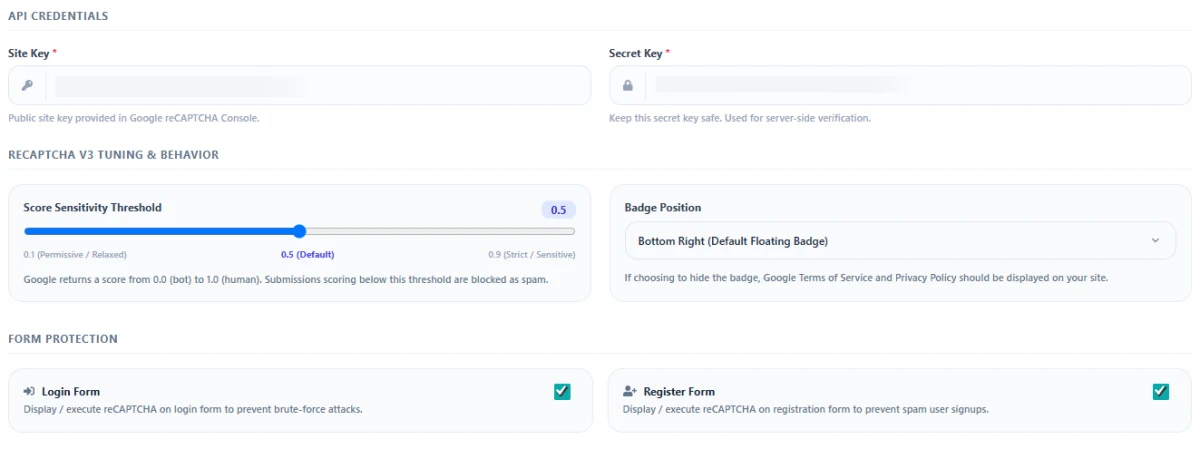Click the Login Form sign-in arrow icon
Screen dimensions: 1200x449
point(29,392)
